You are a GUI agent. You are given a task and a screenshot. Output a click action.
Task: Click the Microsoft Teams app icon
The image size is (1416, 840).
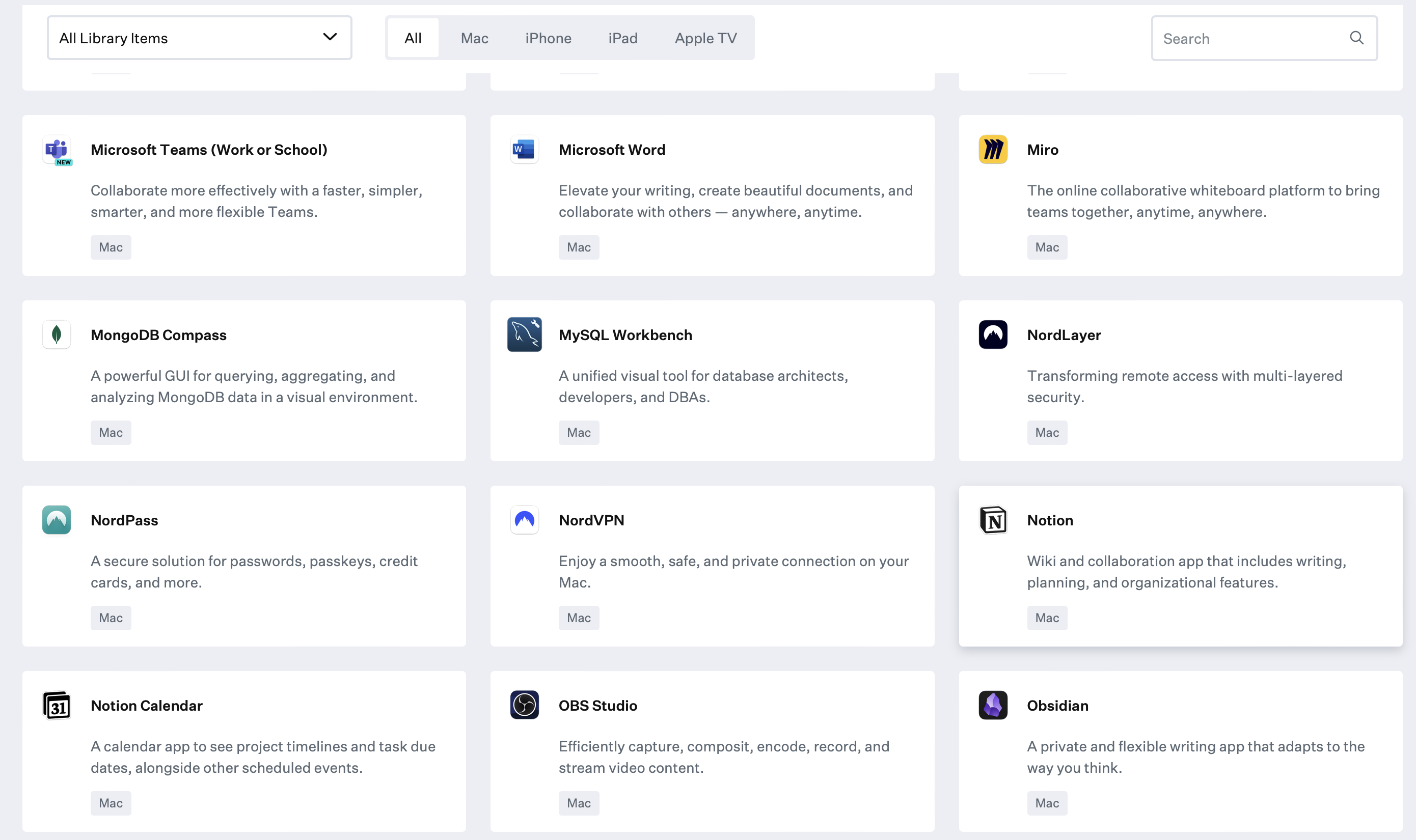point(56,150)
